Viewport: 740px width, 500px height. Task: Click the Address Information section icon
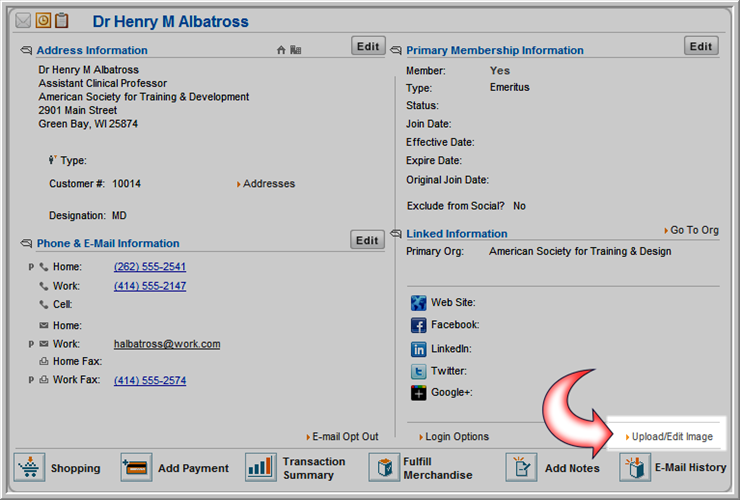pos(26,50)
